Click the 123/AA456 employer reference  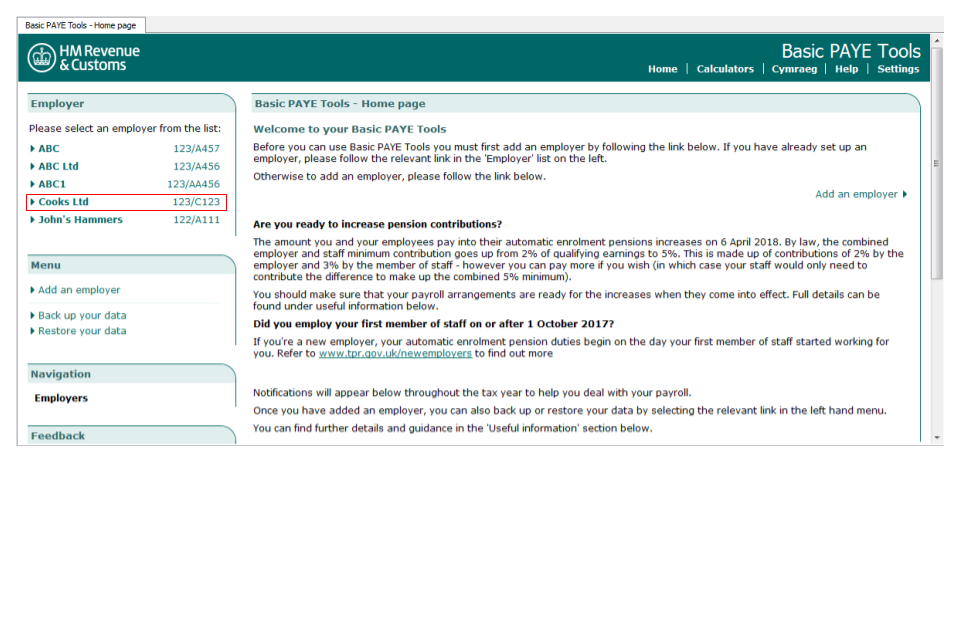(193, 184)
